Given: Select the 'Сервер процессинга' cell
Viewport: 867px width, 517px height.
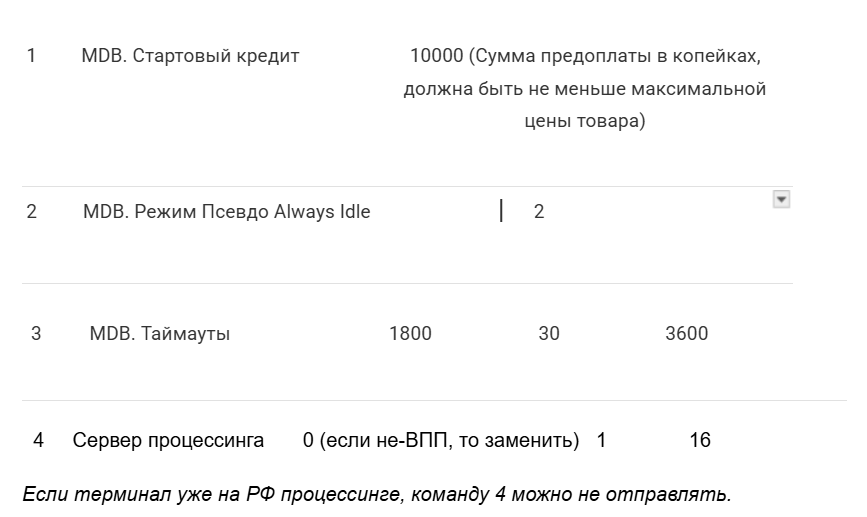Looking at the screenshot, I should (x=168, y=441).
